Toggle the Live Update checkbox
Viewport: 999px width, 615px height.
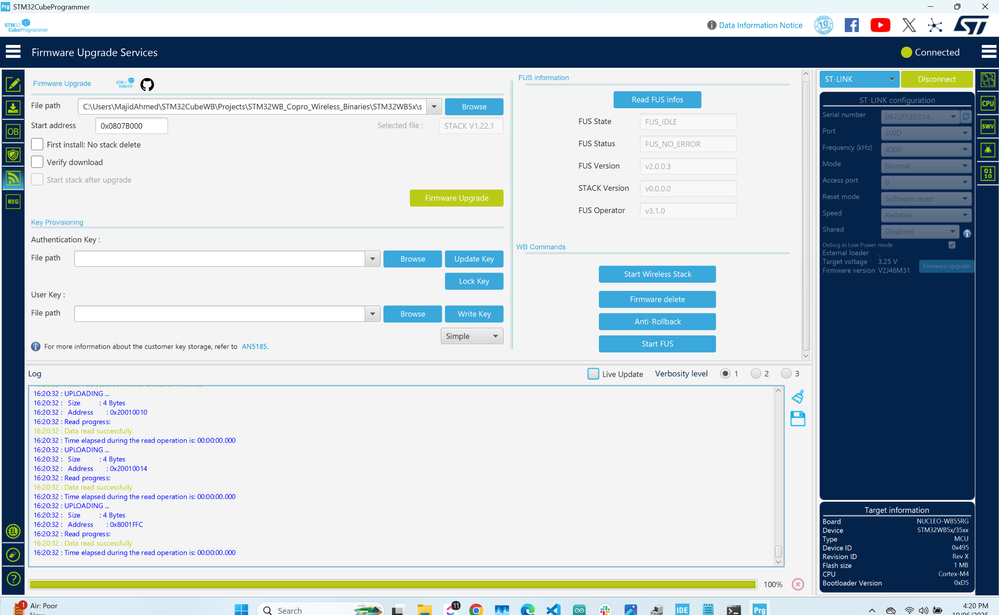(x=593, y=373)
